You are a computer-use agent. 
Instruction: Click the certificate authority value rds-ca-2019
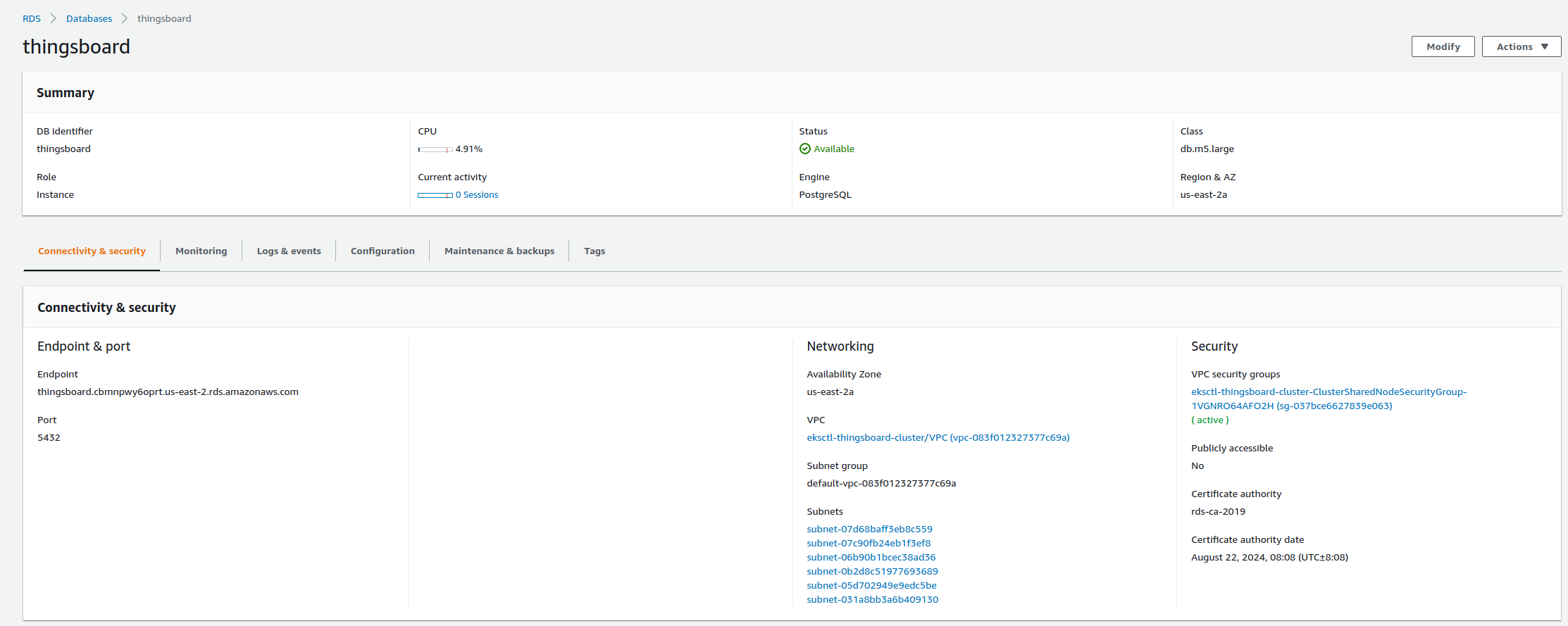1218,511
